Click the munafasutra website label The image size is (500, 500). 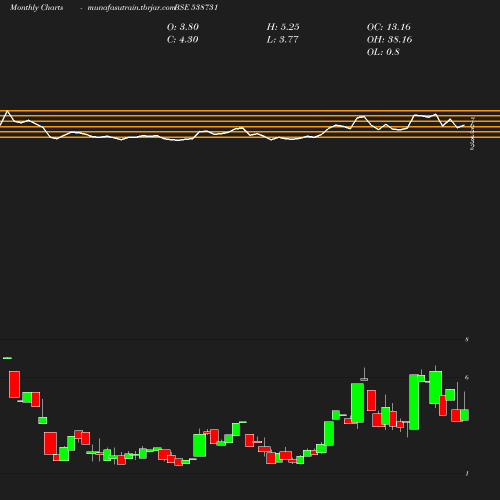tap(131, 7)
